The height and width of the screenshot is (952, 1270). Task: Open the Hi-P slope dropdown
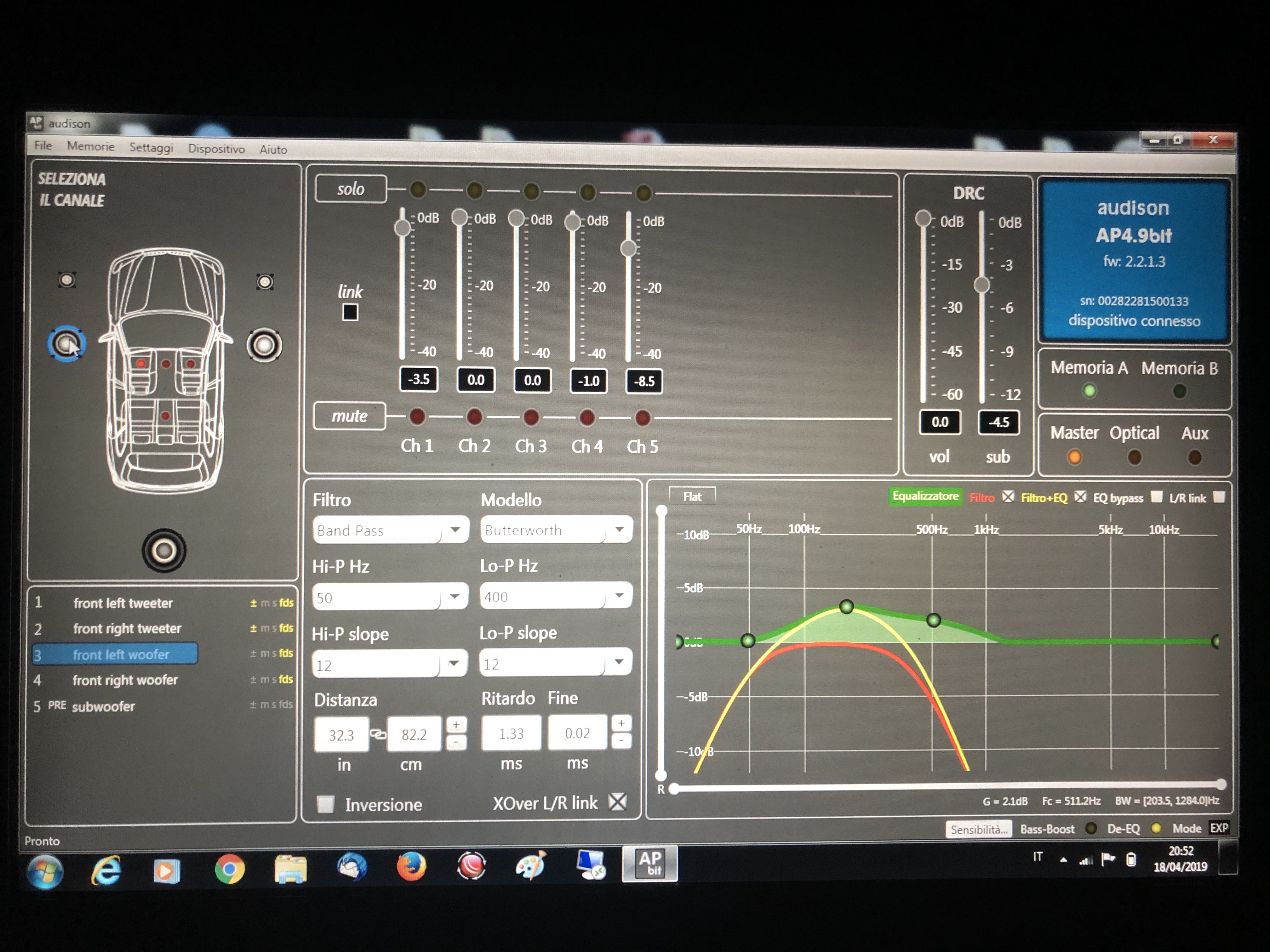click(390, 664)
